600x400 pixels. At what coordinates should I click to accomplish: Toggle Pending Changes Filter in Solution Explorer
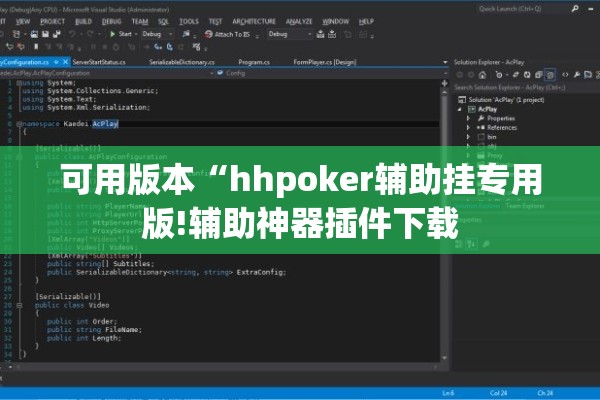(499, 75)
